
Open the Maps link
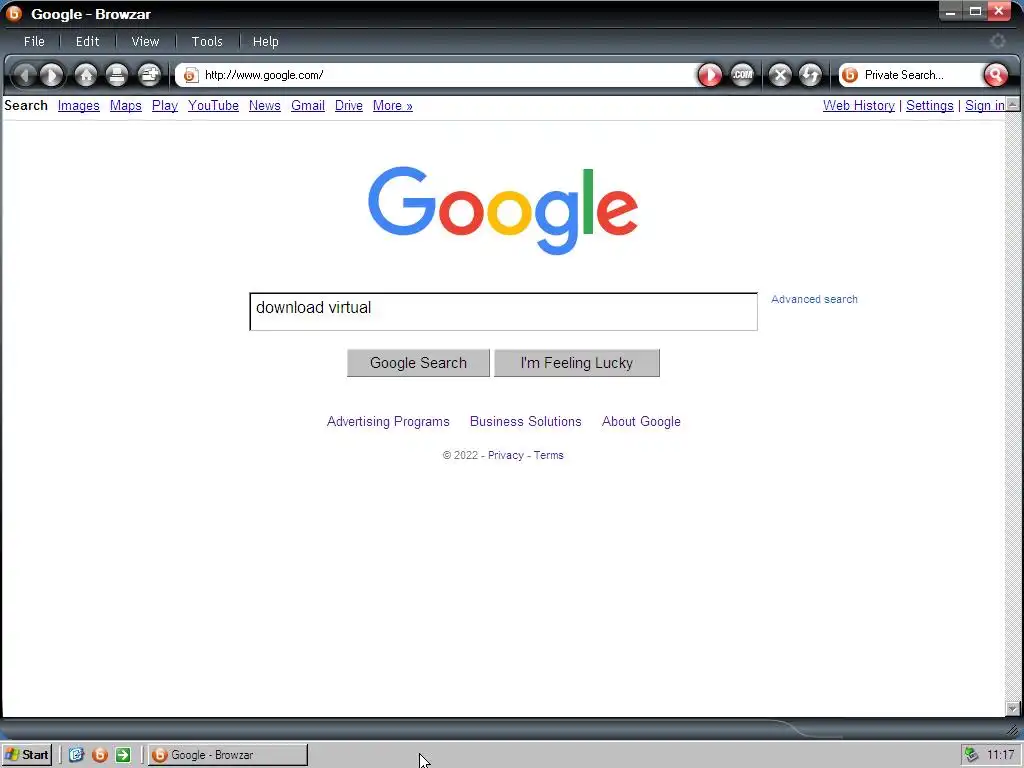point(125,106)
